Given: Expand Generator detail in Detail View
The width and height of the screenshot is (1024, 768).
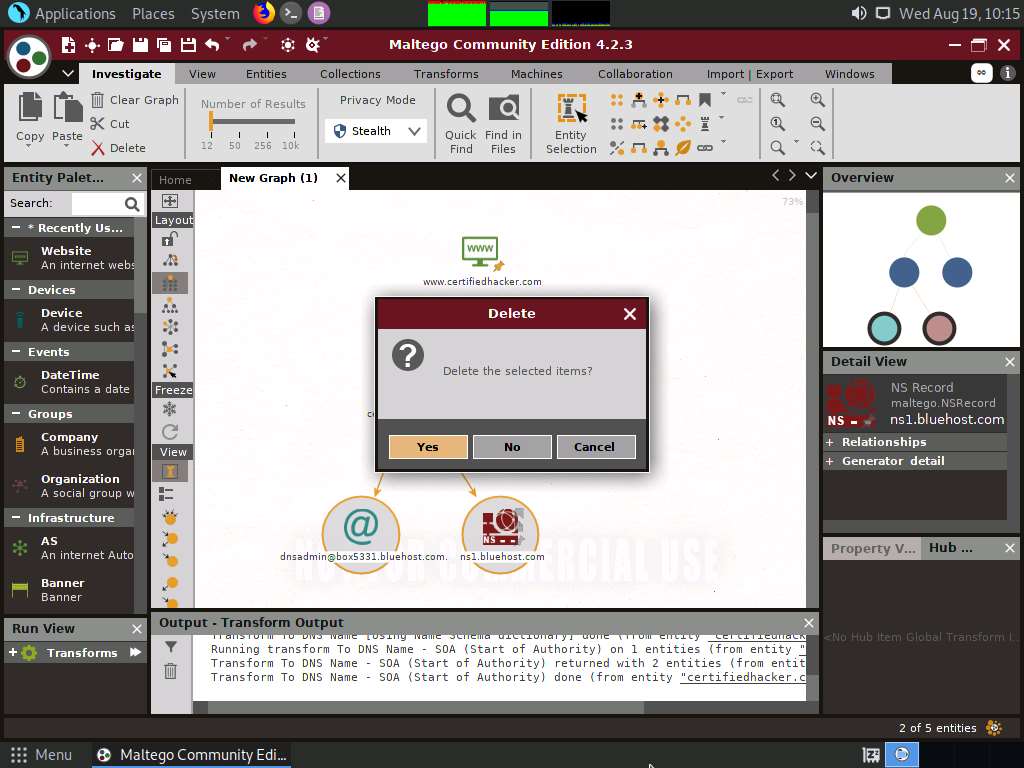Looking at the screenshot, I should [x=829, y=461].
